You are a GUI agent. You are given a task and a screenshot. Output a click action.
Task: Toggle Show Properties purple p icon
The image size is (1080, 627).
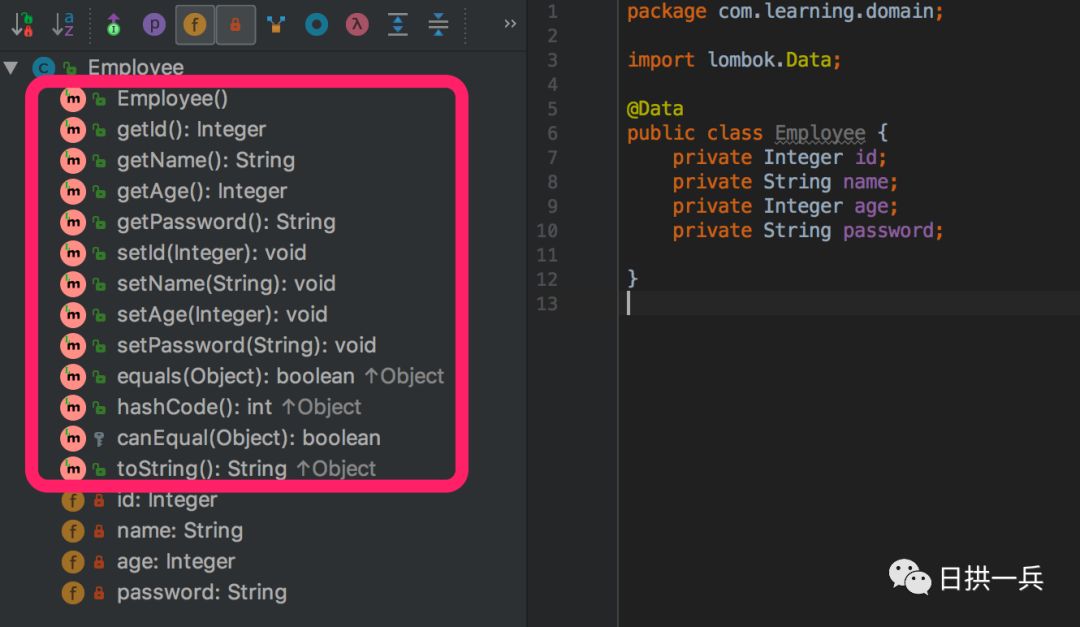coord(154,25)
